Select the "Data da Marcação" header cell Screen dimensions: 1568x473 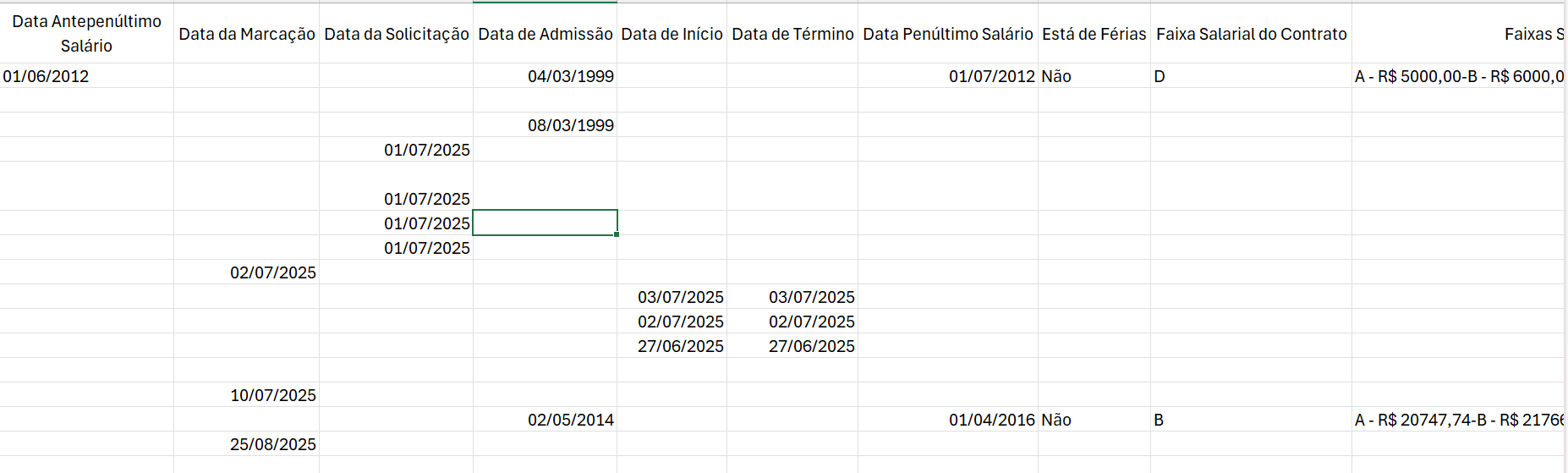[x=246, y=34]
